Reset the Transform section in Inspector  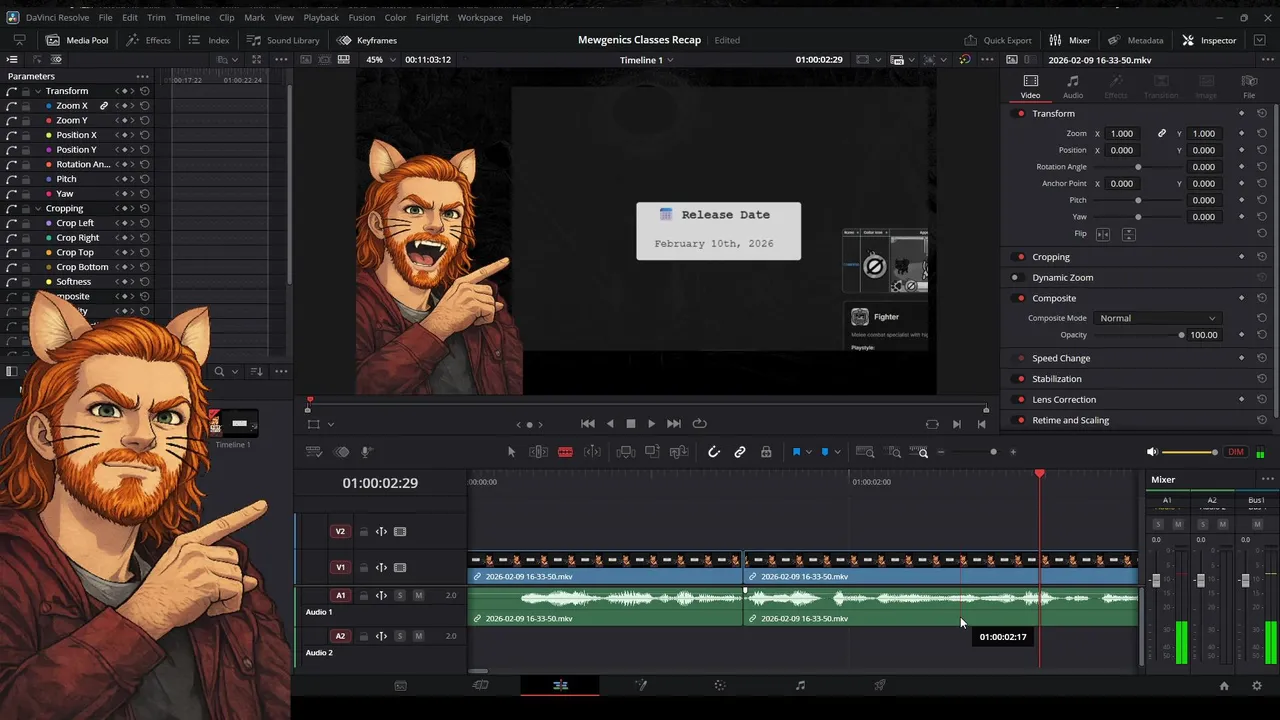click(1261, 113)
